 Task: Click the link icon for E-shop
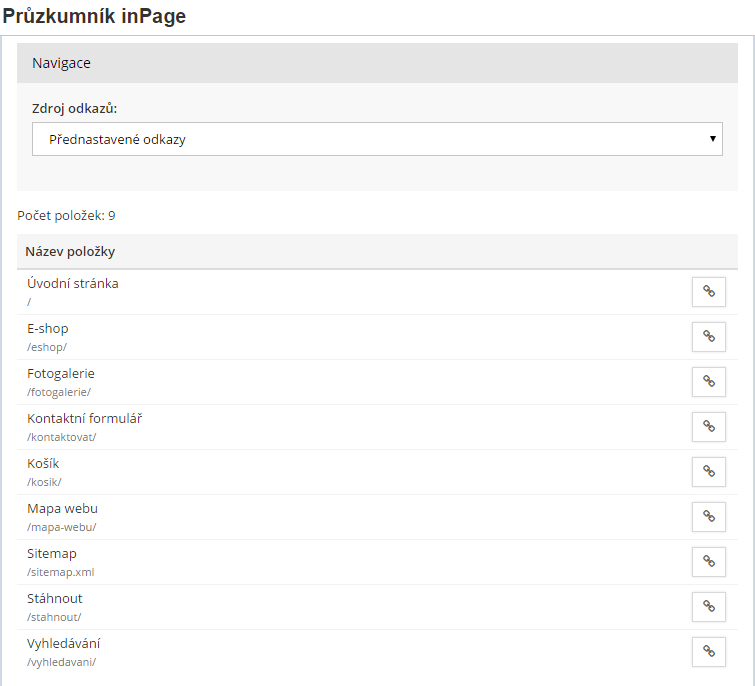tap(708, 336)
